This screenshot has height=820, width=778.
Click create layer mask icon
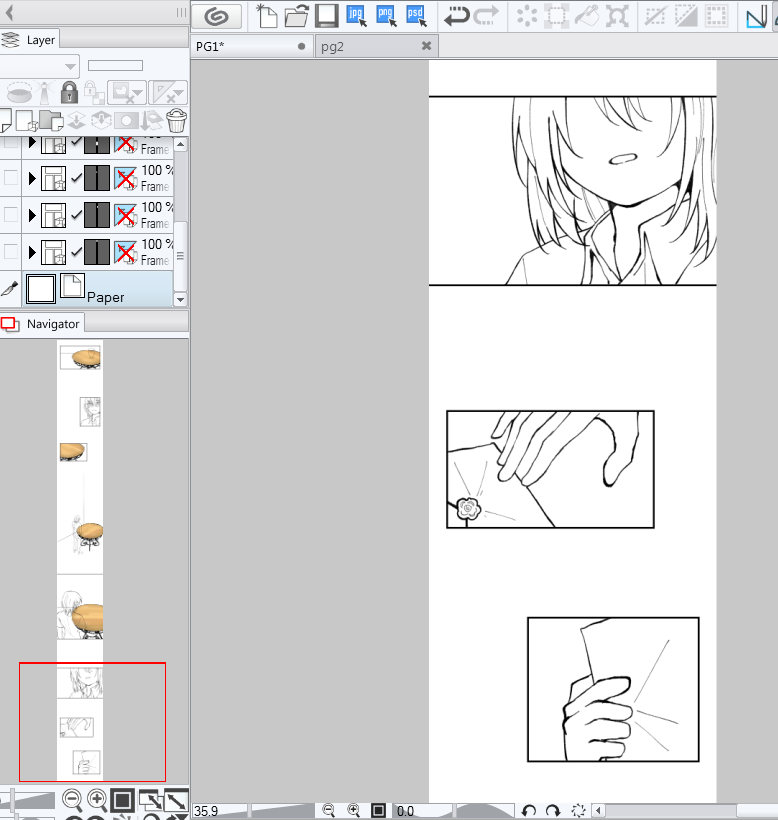click(x=126, y=121)
